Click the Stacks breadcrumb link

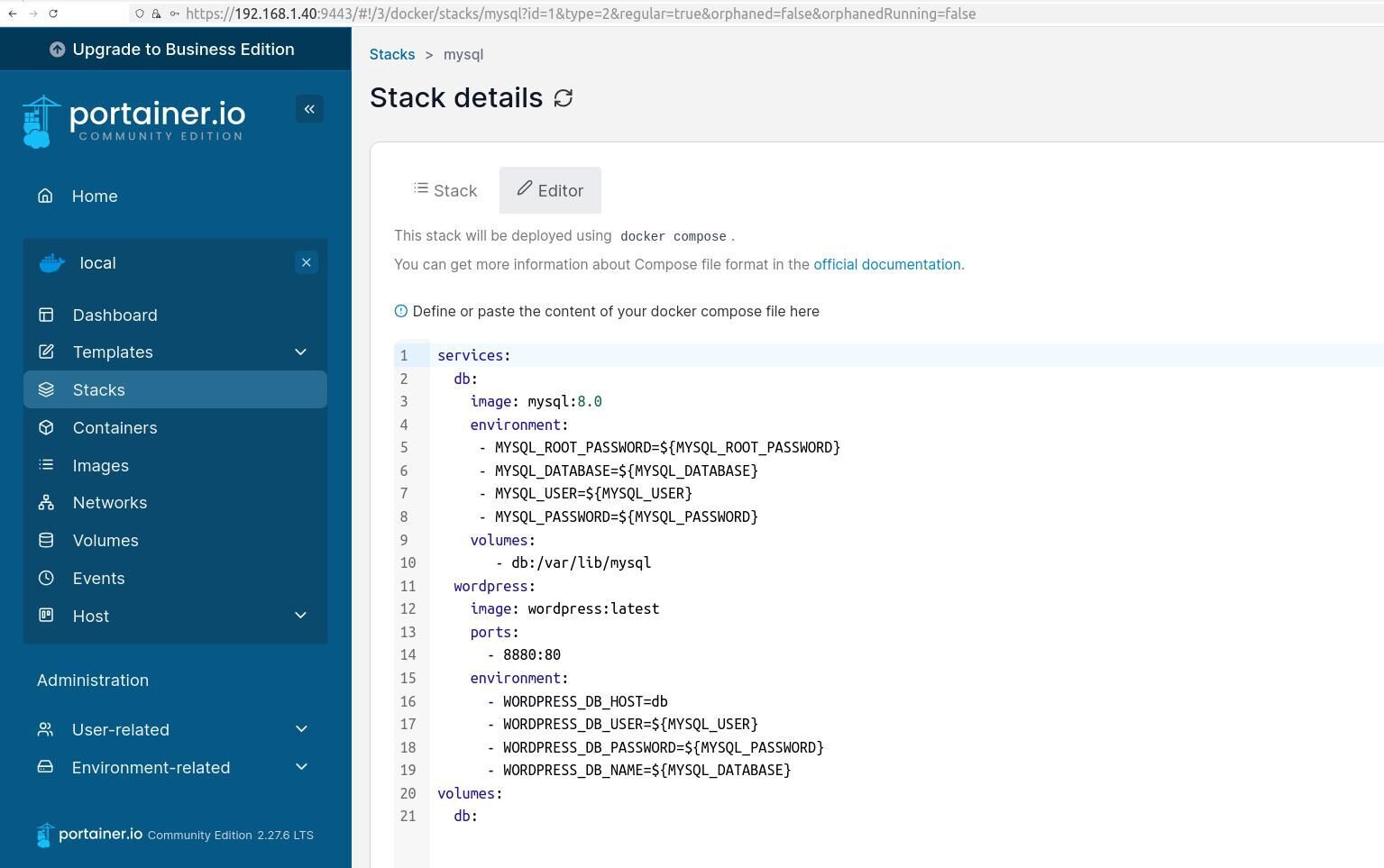392,54
